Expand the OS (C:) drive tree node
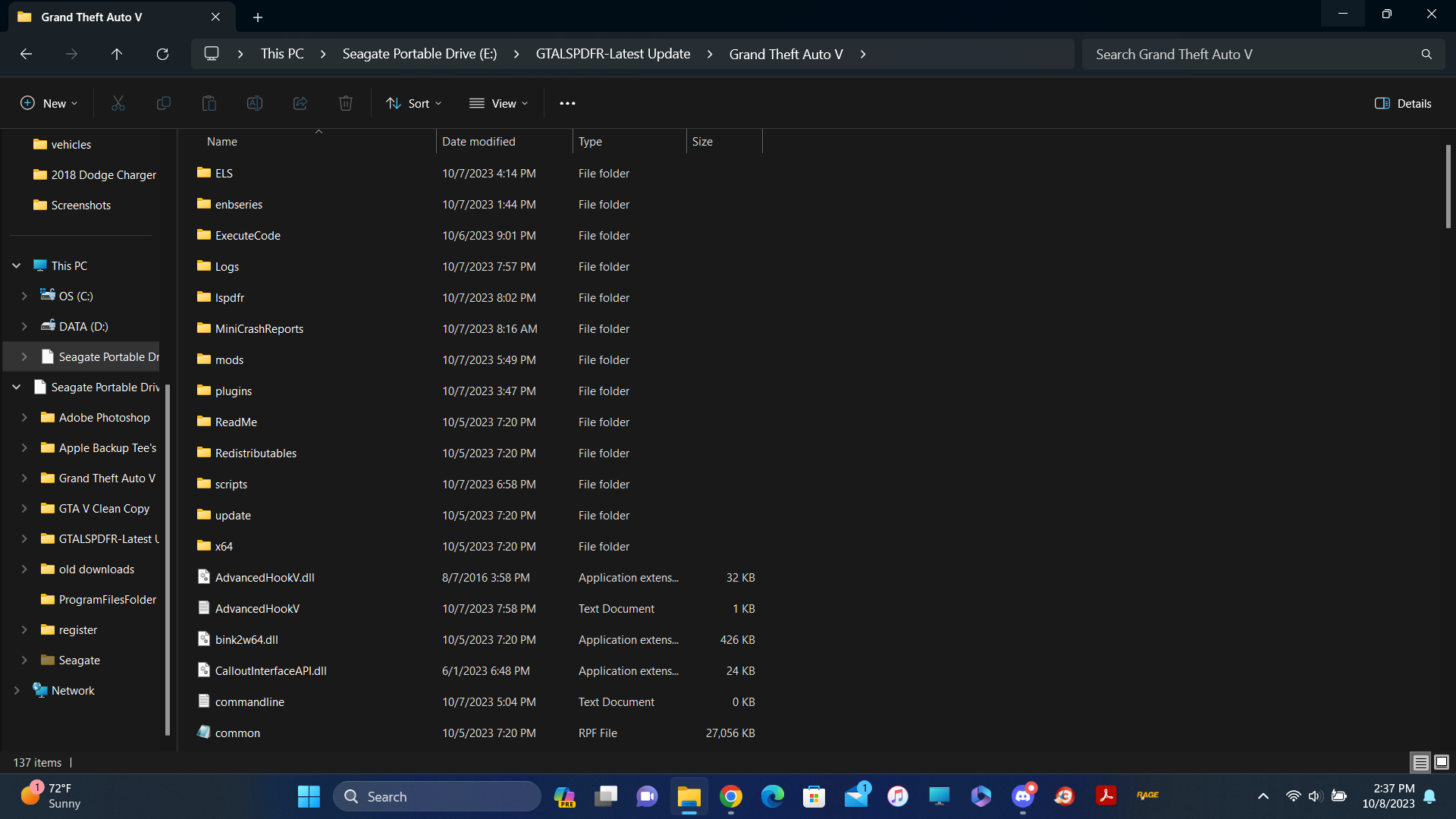 (24, 297)
